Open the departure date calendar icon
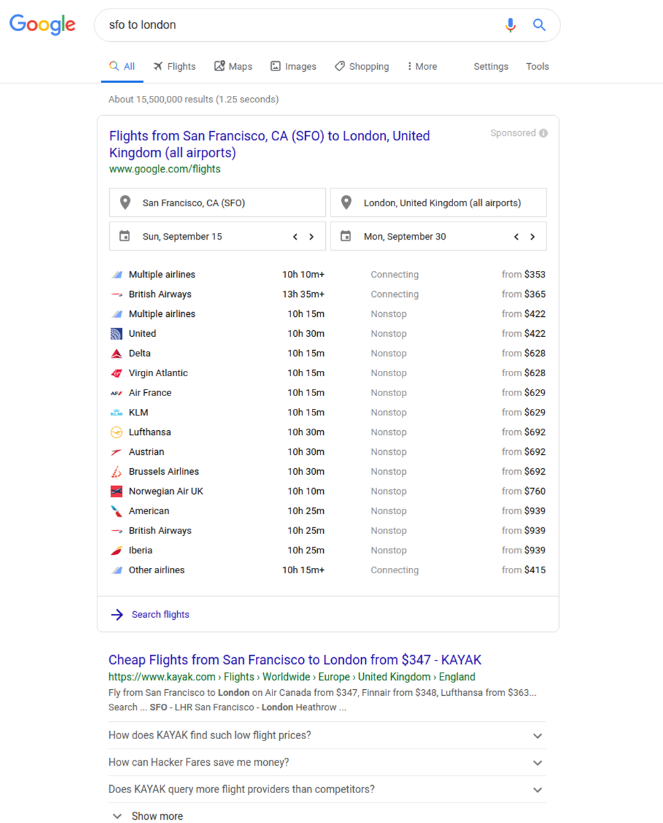Viewport: 663px width, 823px height. [124, 236]
